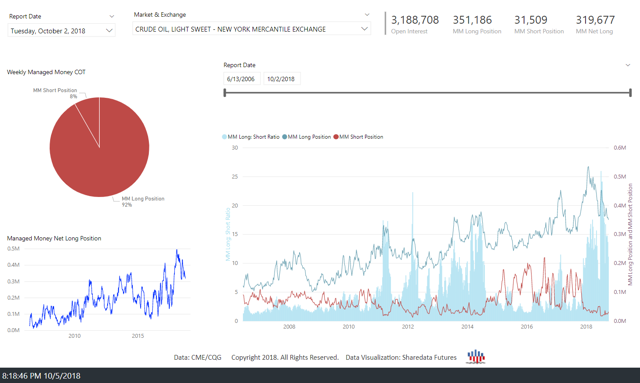Image resolution: width=640 pixels, height=383 pixels.
Task: Click the MM Long: Short Ratio legend marker
Action: 224,137
